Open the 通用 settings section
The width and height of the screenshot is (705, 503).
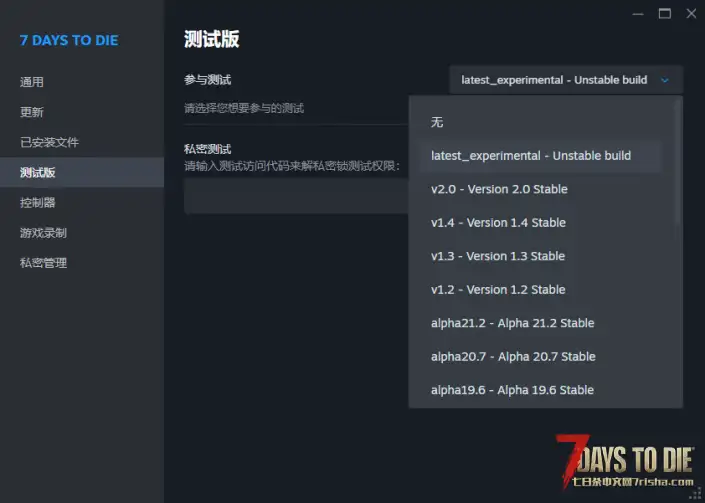click(x=32, y=82)
